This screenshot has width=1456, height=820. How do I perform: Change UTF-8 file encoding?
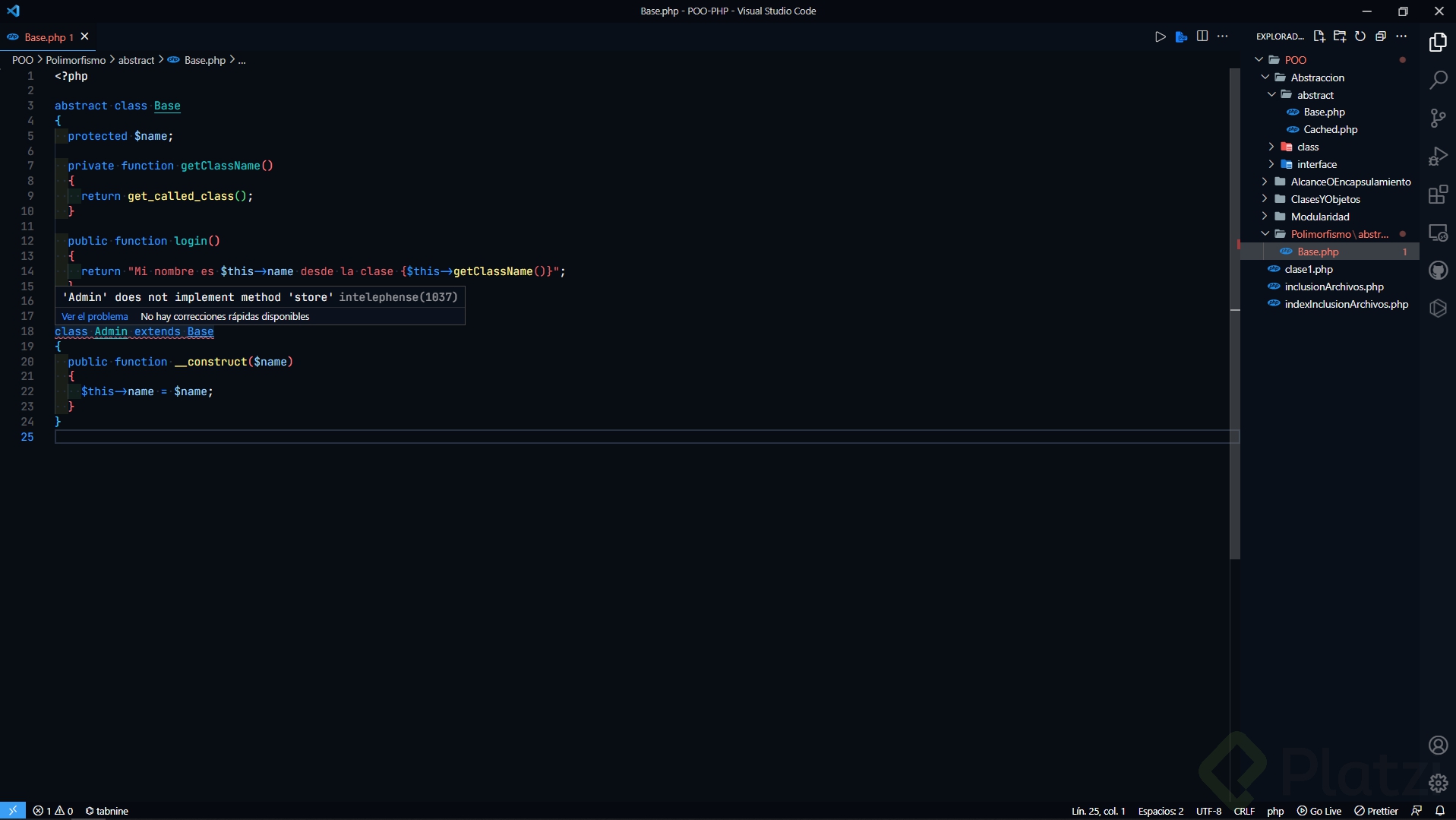click(x=1208, y=811)
